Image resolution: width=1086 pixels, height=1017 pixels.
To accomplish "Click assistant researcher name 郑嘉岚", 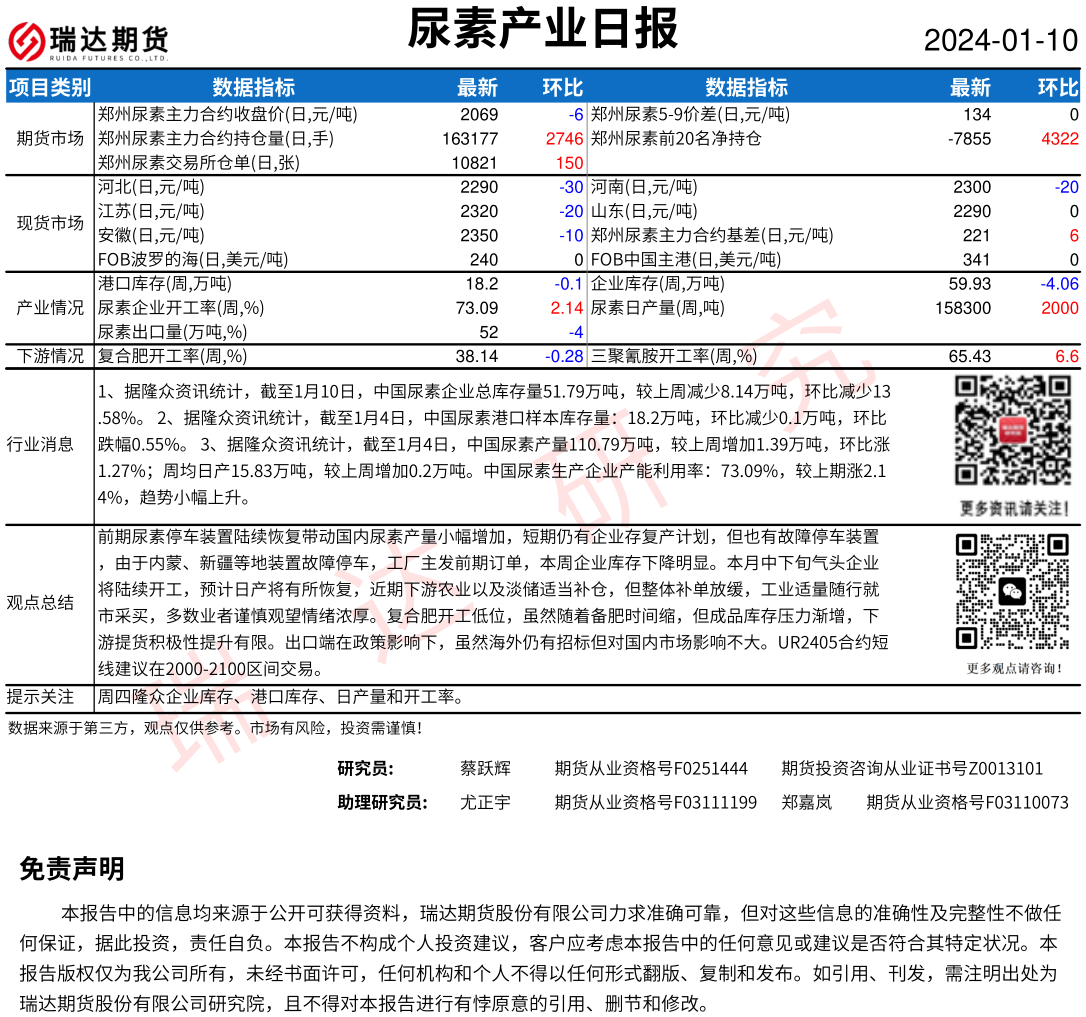I will pos(806,802).
